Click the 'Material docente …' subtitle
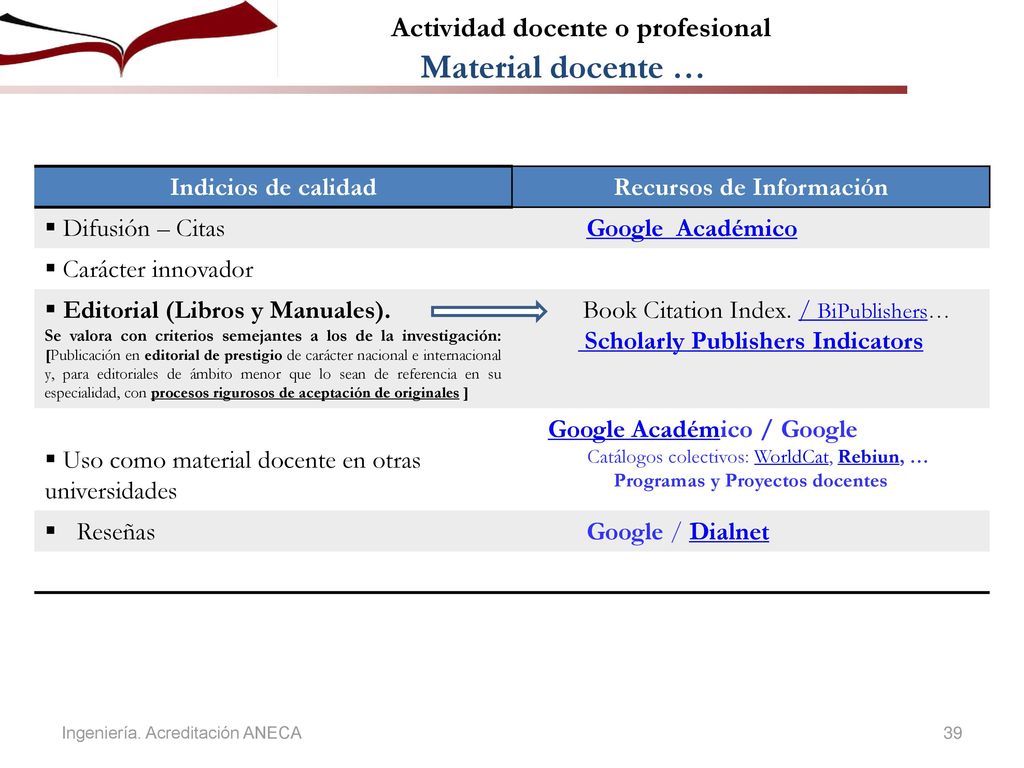The width and height of the screenshot is (1024, 768). (x=562, y=67)
